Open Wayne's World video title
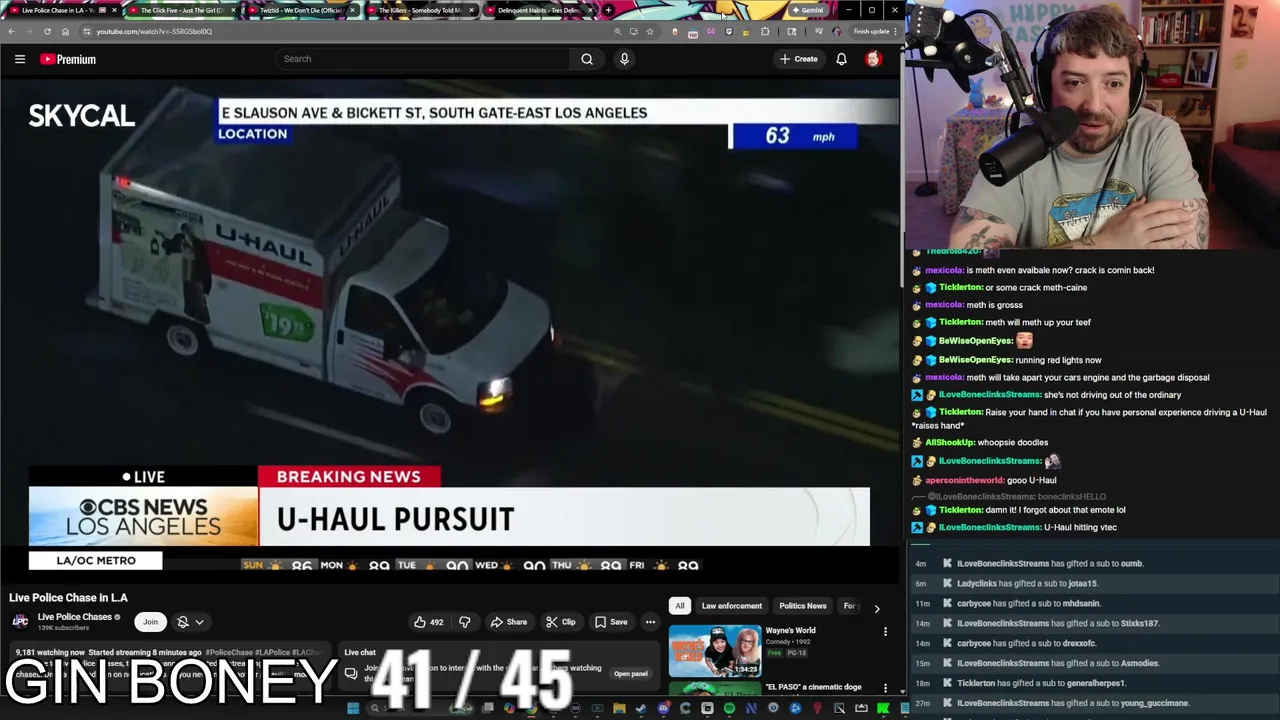1280x720 pixels. 791,631
